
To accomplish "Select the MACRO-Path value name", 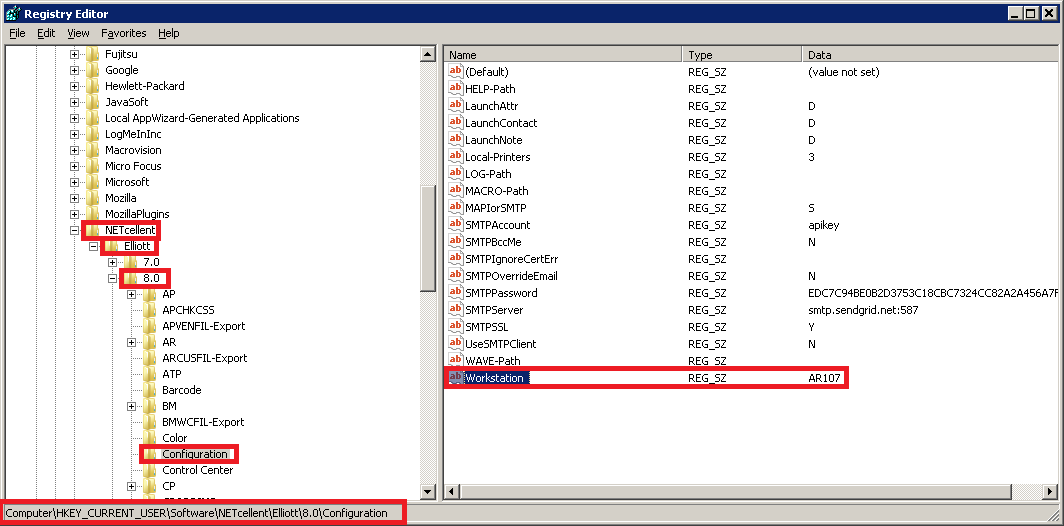I will (x=497, y=191).
